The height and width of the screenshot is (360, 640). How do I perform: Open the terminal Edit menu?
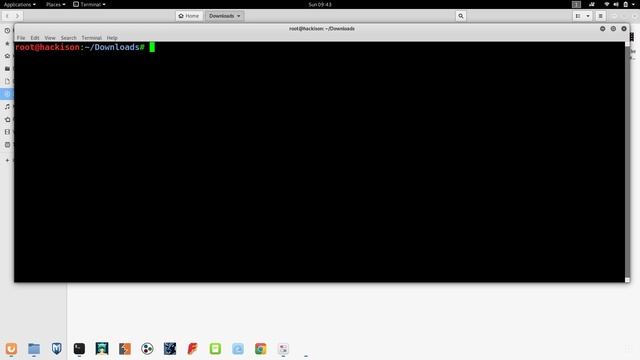click(35, 38)
